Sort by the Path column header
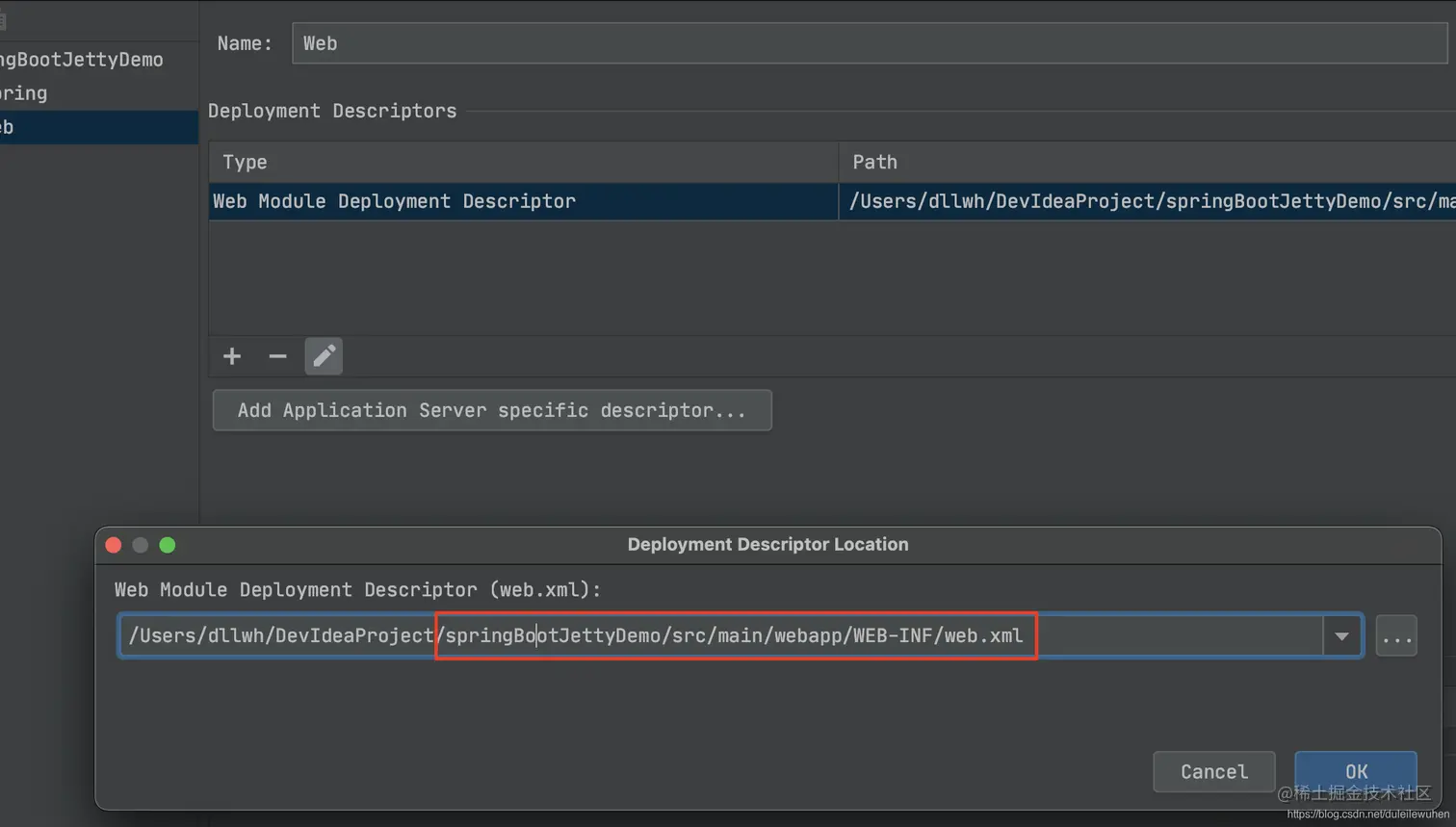Screen dimensions: 1456x827 (x=1148, y=162)
